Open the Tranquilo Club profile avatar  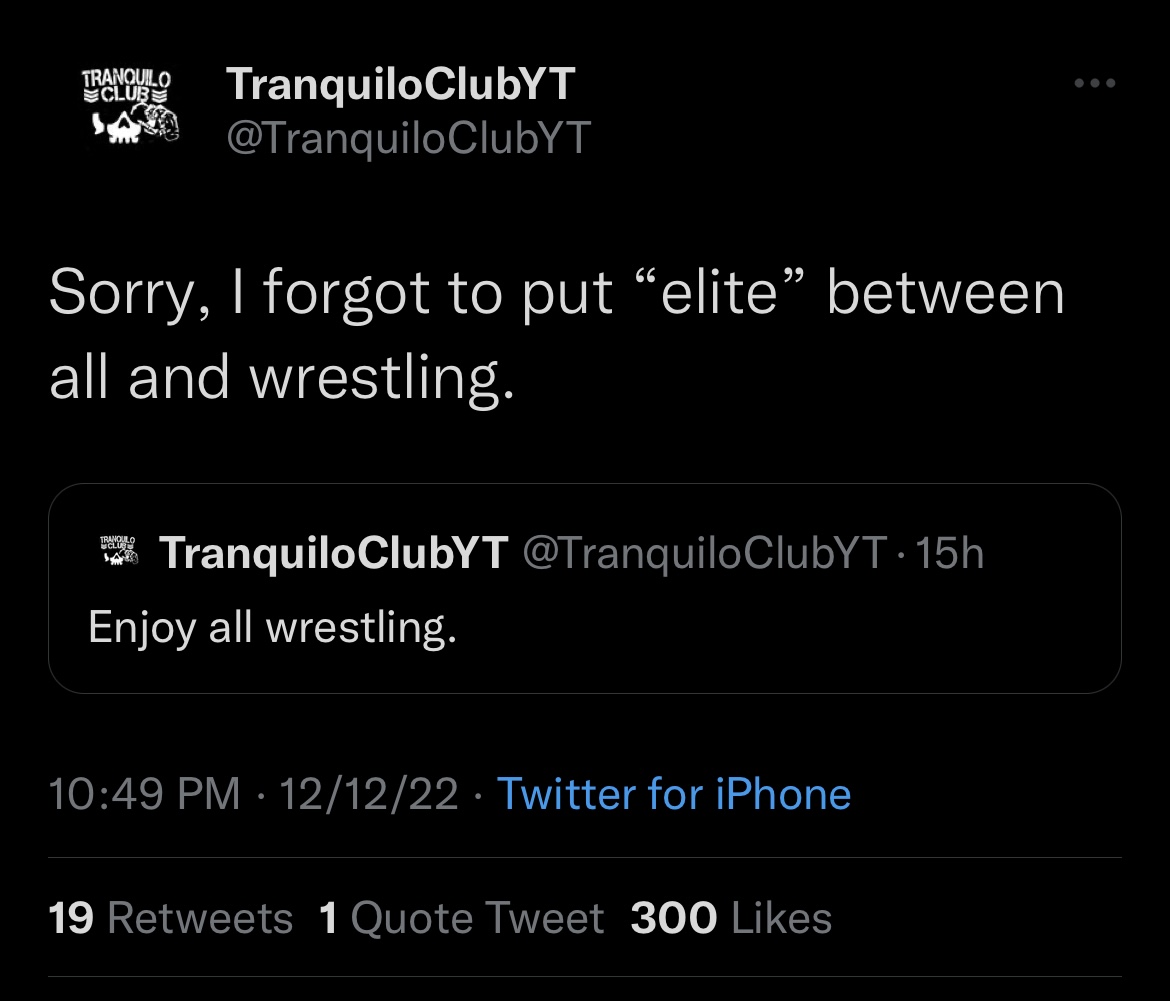tap(127, 107)
